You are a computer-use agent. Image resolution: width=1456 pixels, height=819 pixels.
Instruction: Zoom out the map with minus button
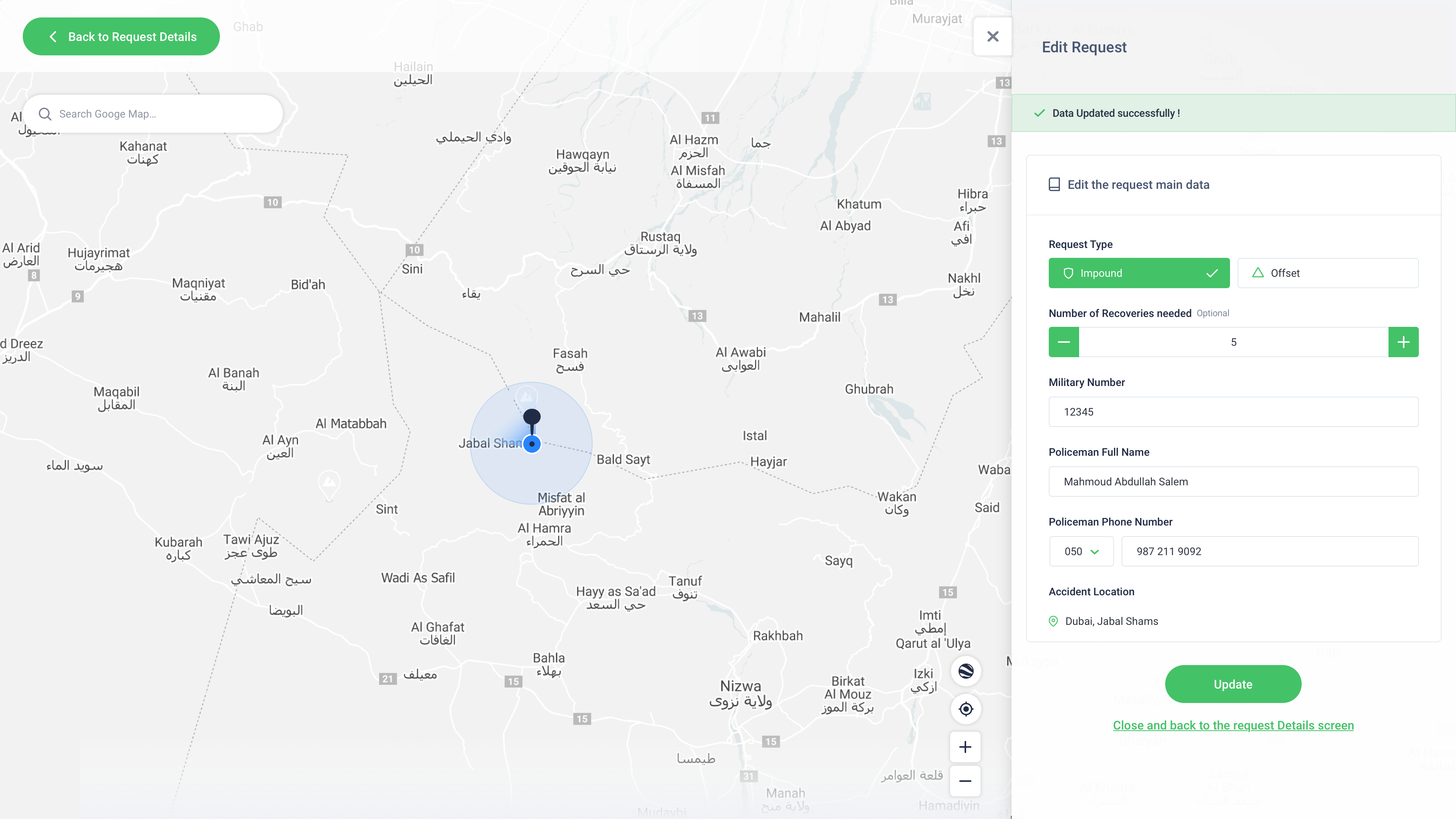[965, 781]
